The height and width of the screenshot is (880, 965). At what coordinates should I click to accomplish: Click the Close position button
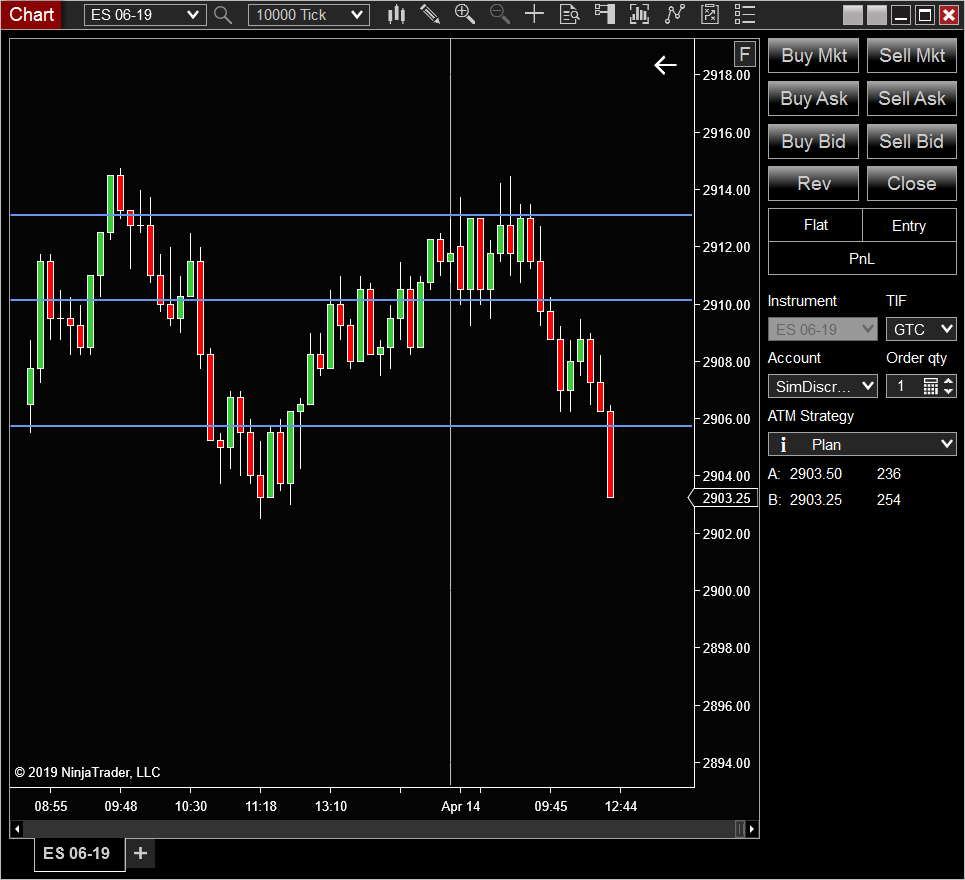coord(911,183)
